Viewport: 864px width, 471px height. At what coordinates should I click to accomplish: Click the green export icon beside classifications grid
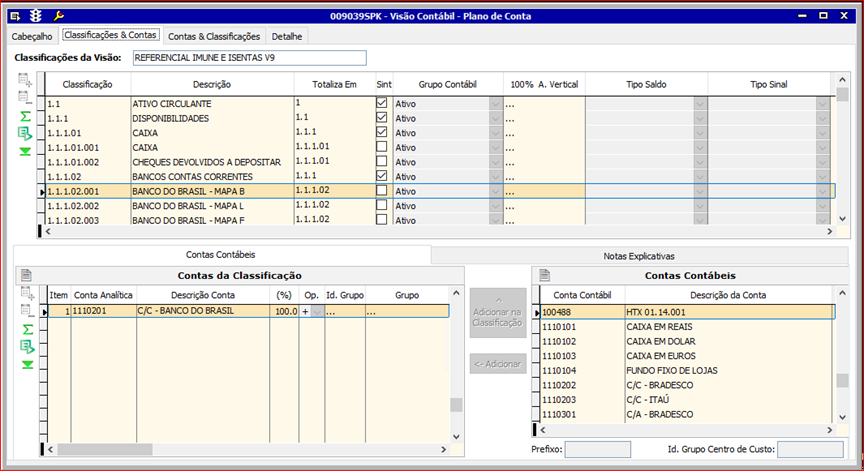25,134
